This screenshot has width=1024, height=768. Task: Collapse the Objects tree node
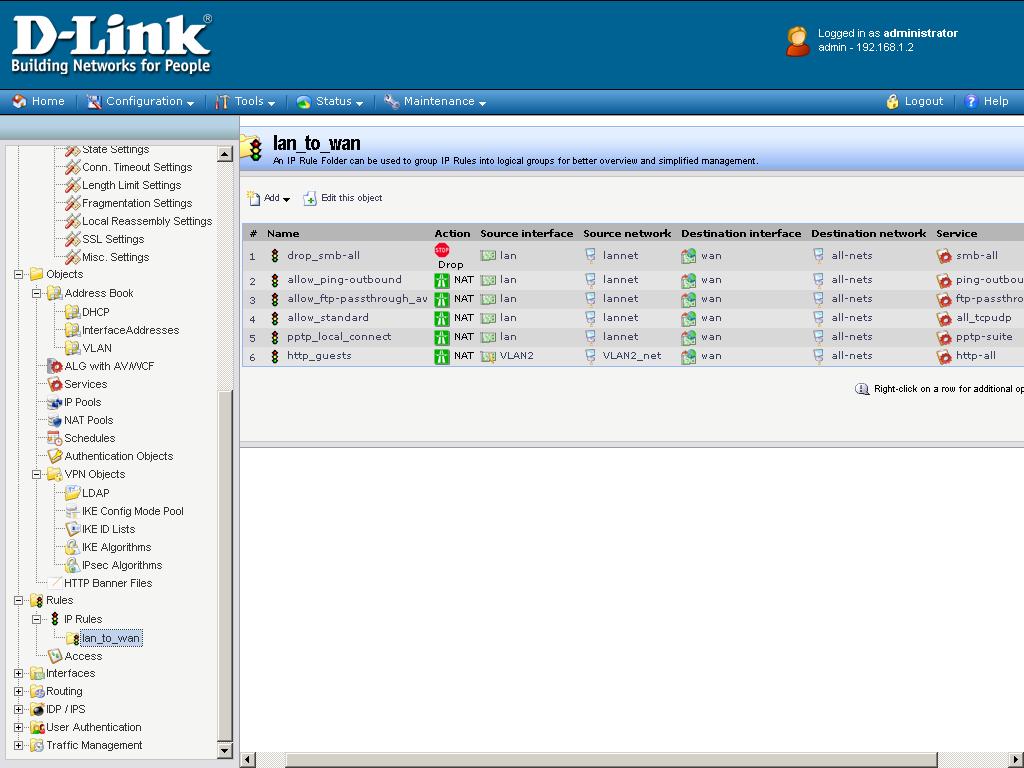[x=19, y=274]
